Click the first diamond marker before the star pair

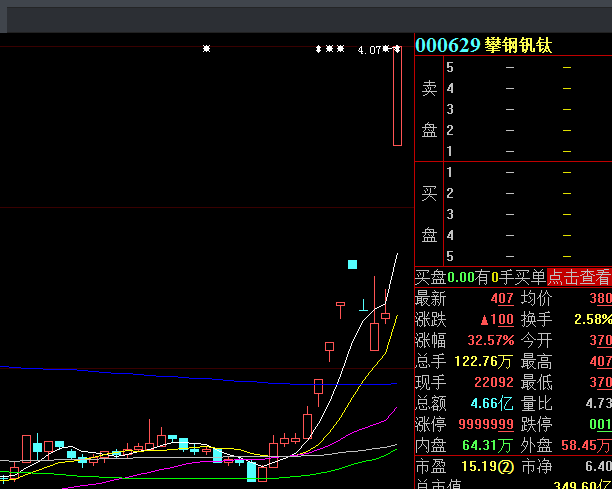[318, 49]
